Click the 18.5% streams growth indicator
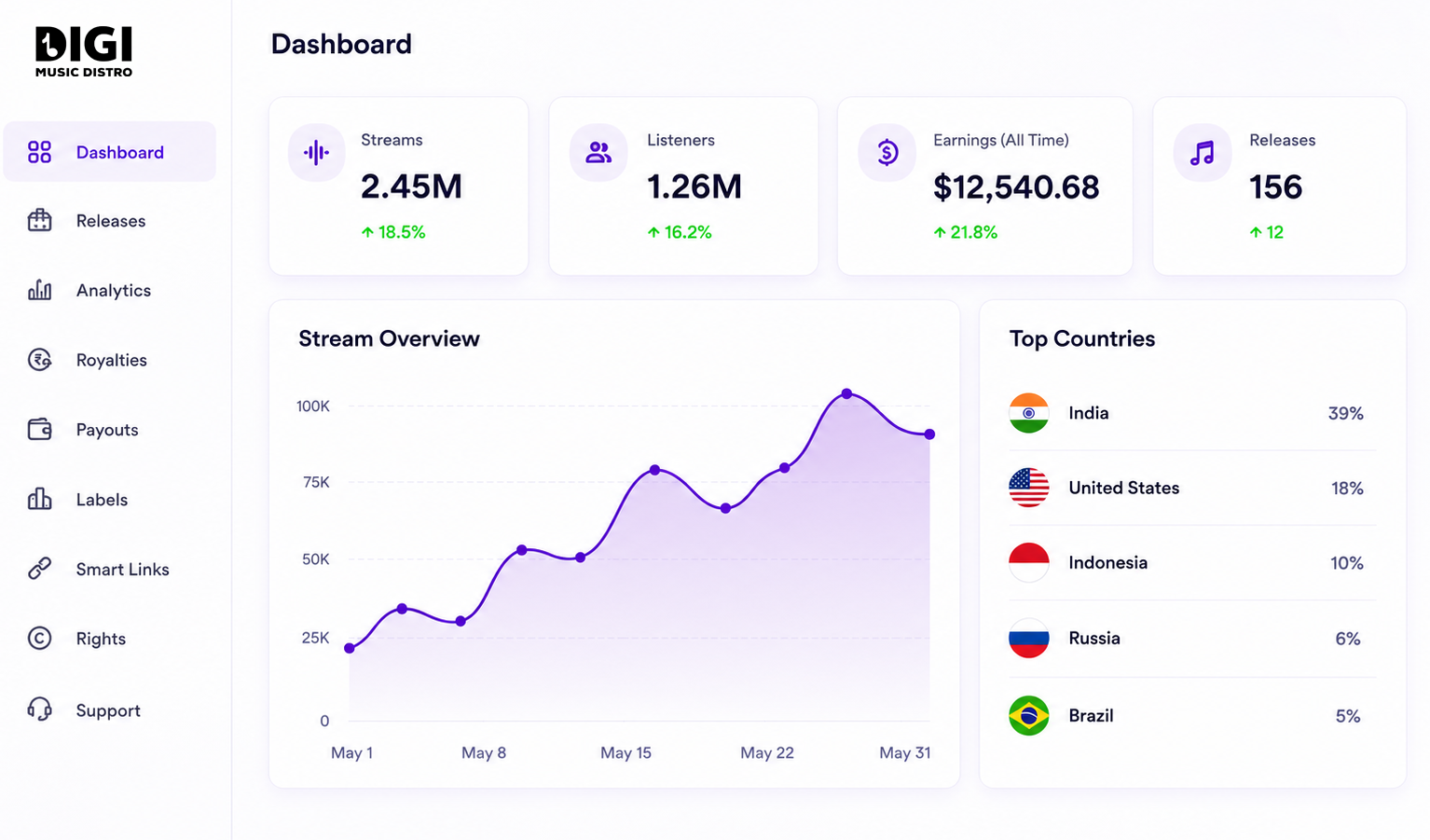 (393, 232)
